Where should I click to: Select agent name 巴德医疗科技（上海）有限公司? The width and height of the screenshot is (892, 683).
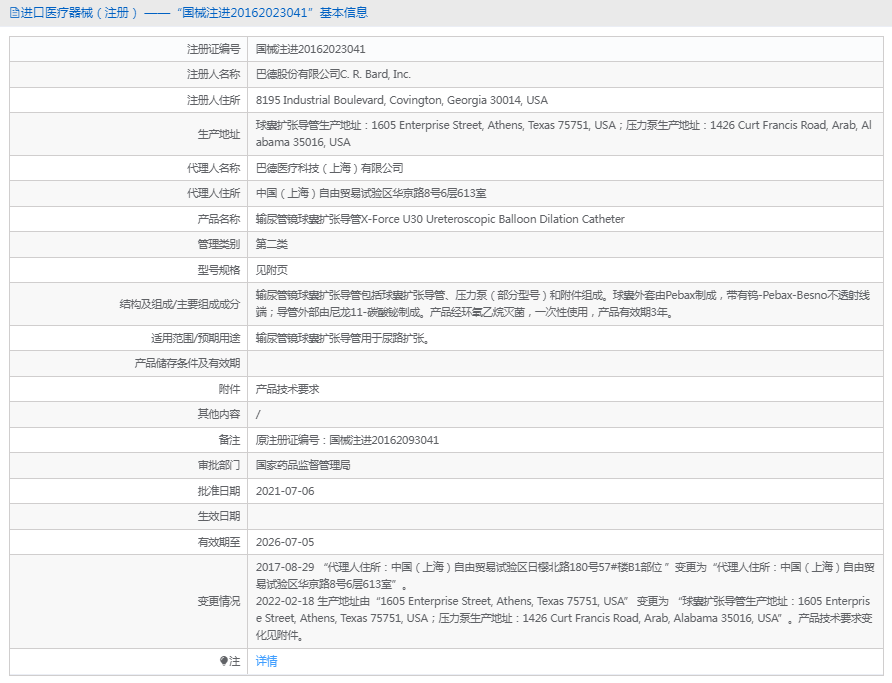[x=329, y=168]
